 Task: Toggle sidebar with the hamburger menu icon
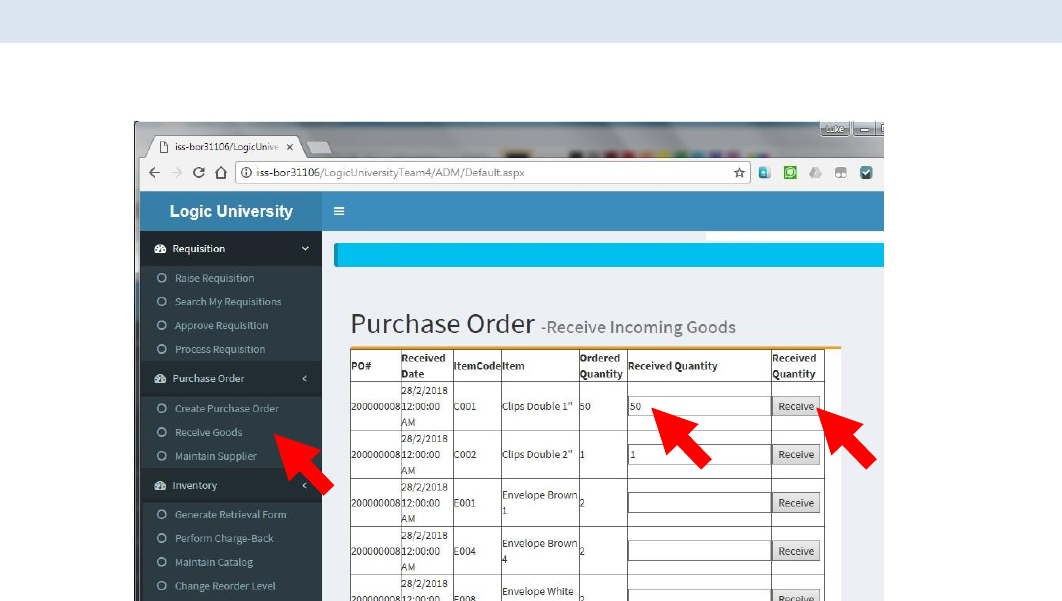(339, 211)
